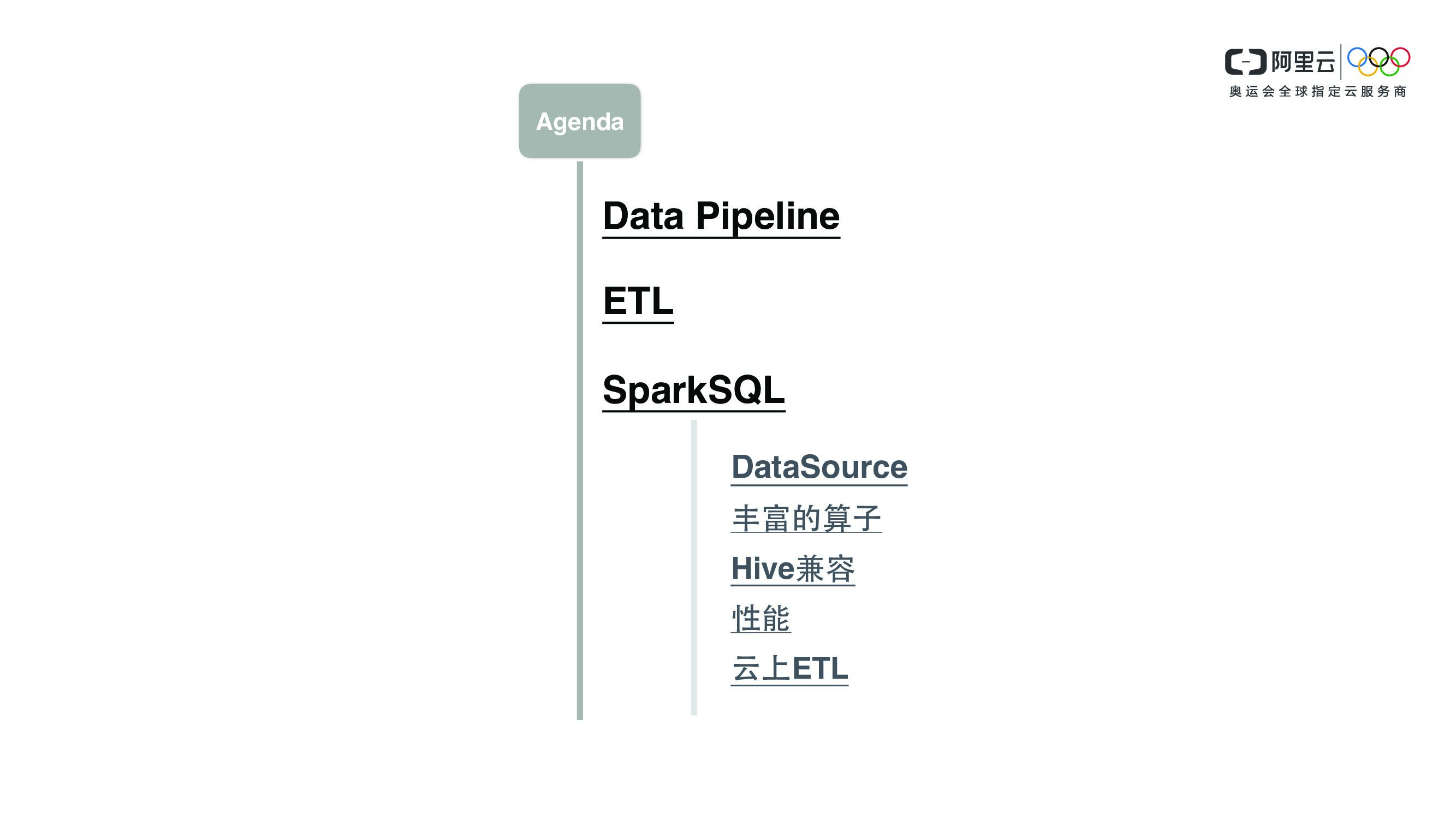Jump to the 性能 section link
The height and width of the screenshot is (819, 1456).
tap(761, 619)
